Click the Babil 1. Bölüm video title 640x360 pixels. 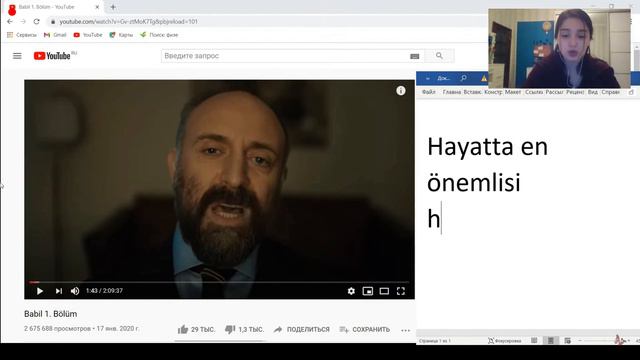51,314
